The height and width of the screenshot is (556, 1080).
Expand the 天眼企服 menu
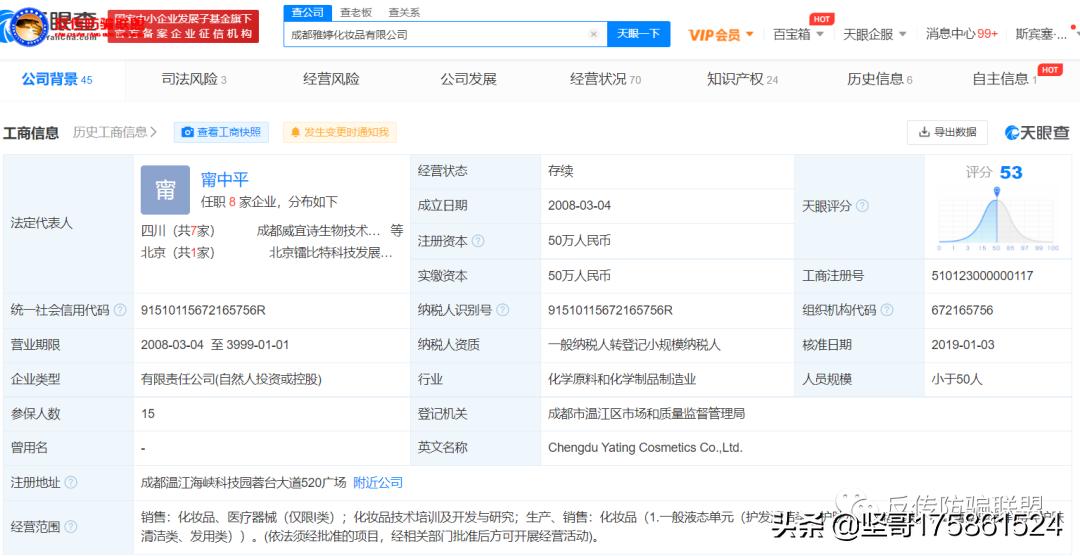click(x=875, y=34)
